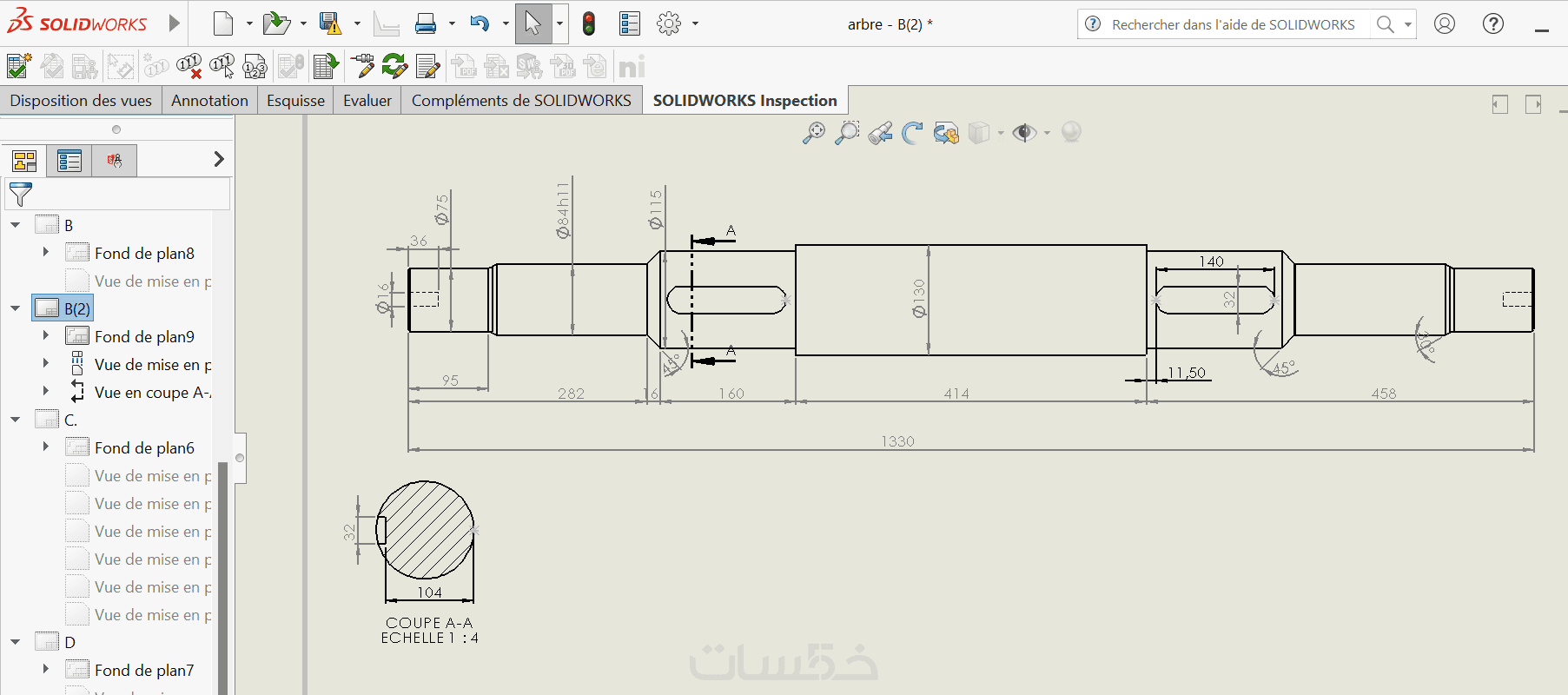Click the Print icon

click(426, 23)
